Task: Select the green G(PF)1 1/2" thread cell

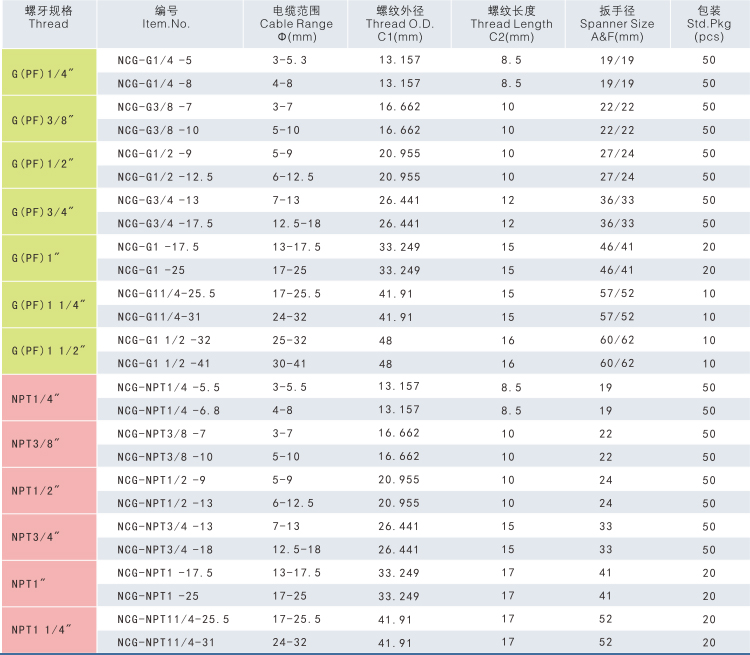Action: pyautogui.click(x=48, y=351)
